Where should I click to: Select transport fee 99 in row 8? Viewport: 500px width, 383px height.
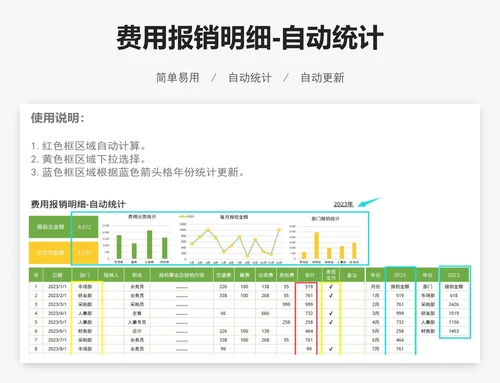pos(223,349)
